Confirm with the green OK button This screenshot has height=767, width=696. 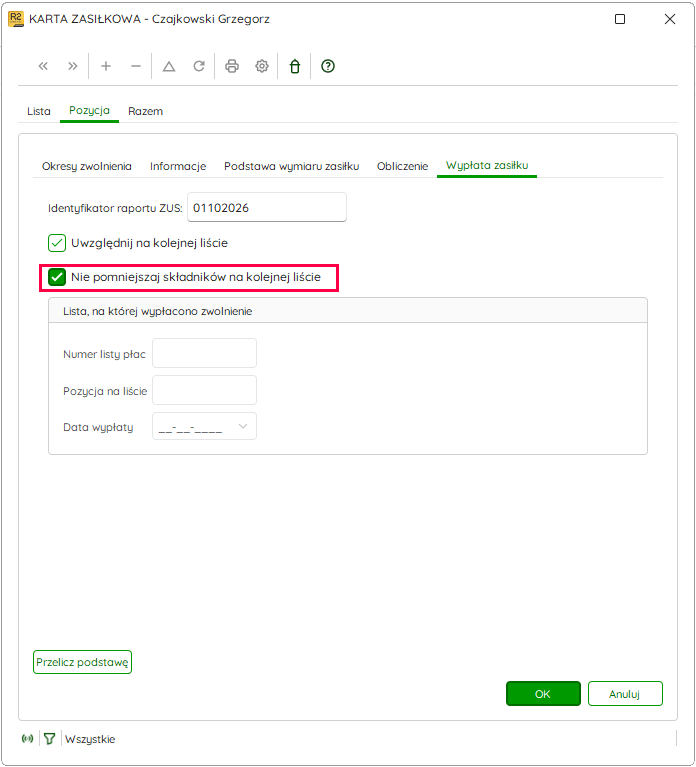coord(543,694)
